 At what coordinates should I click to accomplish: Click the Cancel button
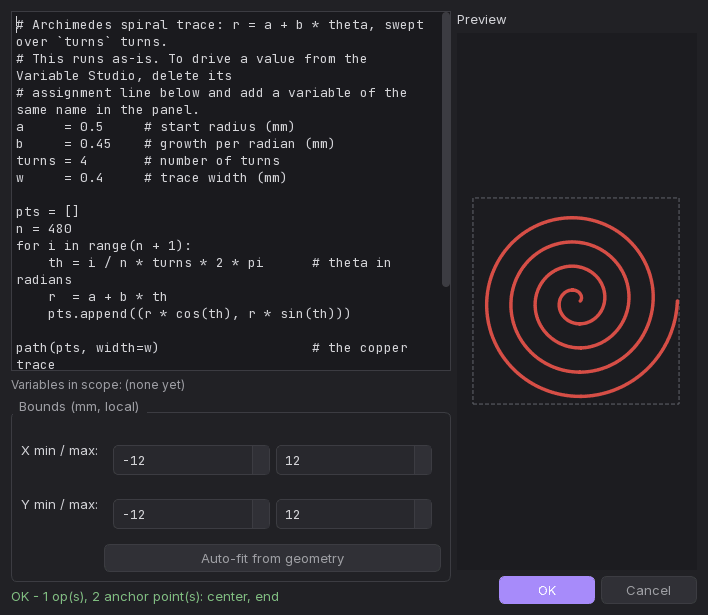point(648,590)
